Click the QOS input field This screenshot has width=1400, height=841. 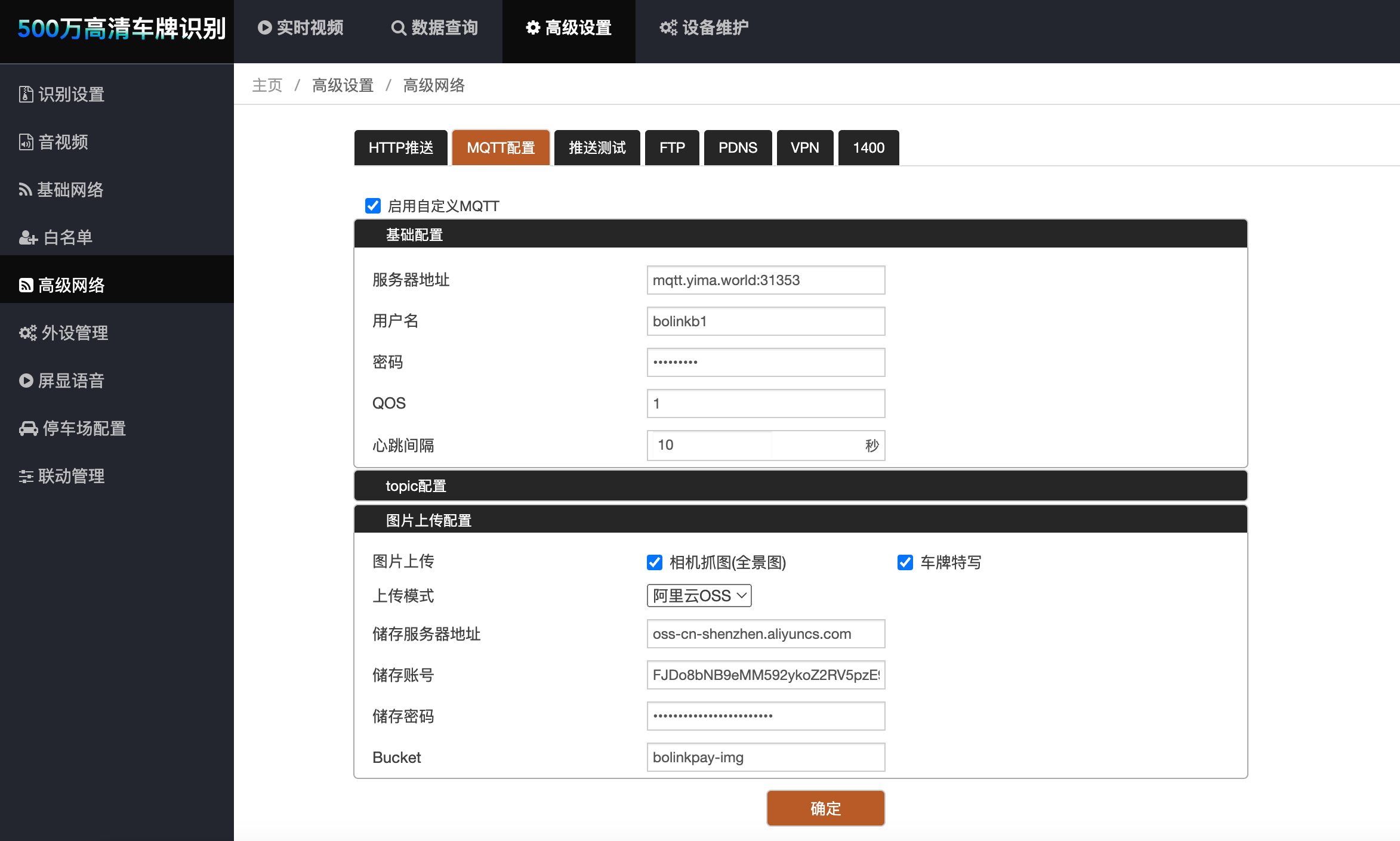pos(766,403)
